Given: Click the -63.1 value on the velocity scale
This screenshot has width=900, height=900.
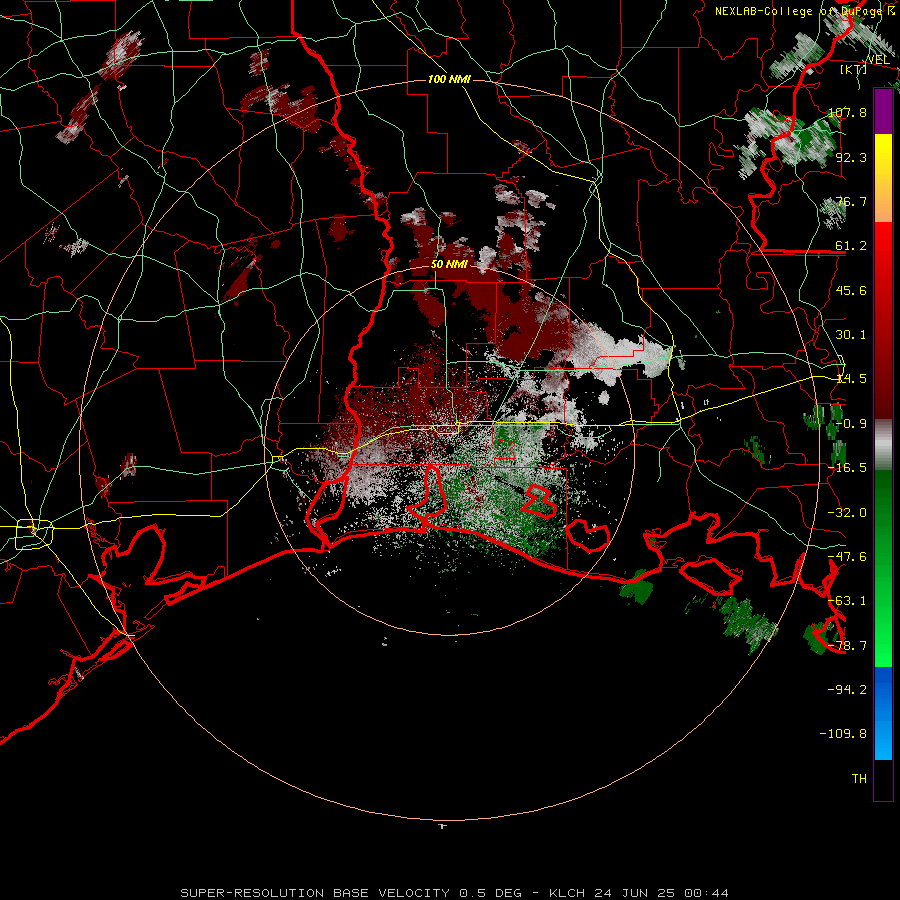Looking at the screenshot, I should pos(848,601).
